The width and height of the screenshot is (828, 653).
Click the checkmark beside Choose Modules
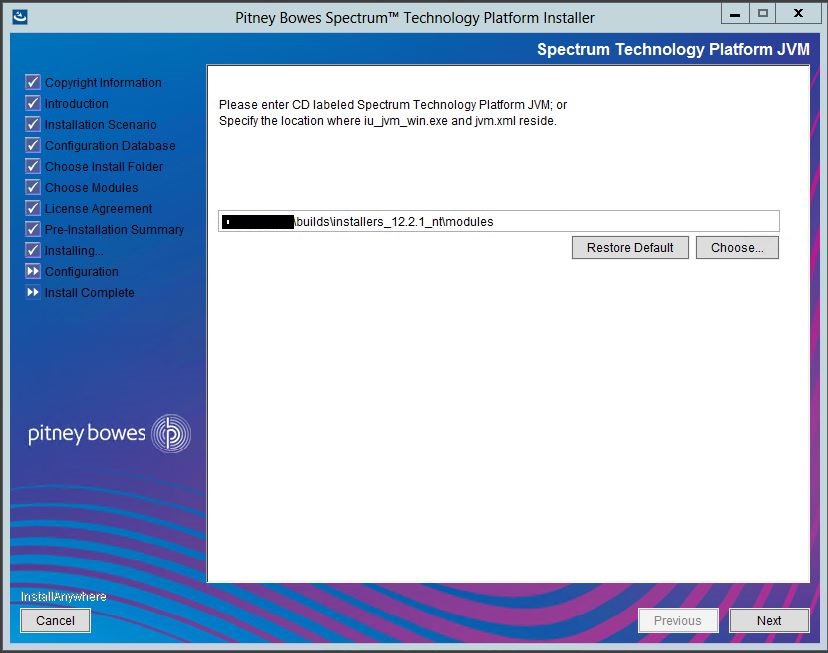[33, 187]
